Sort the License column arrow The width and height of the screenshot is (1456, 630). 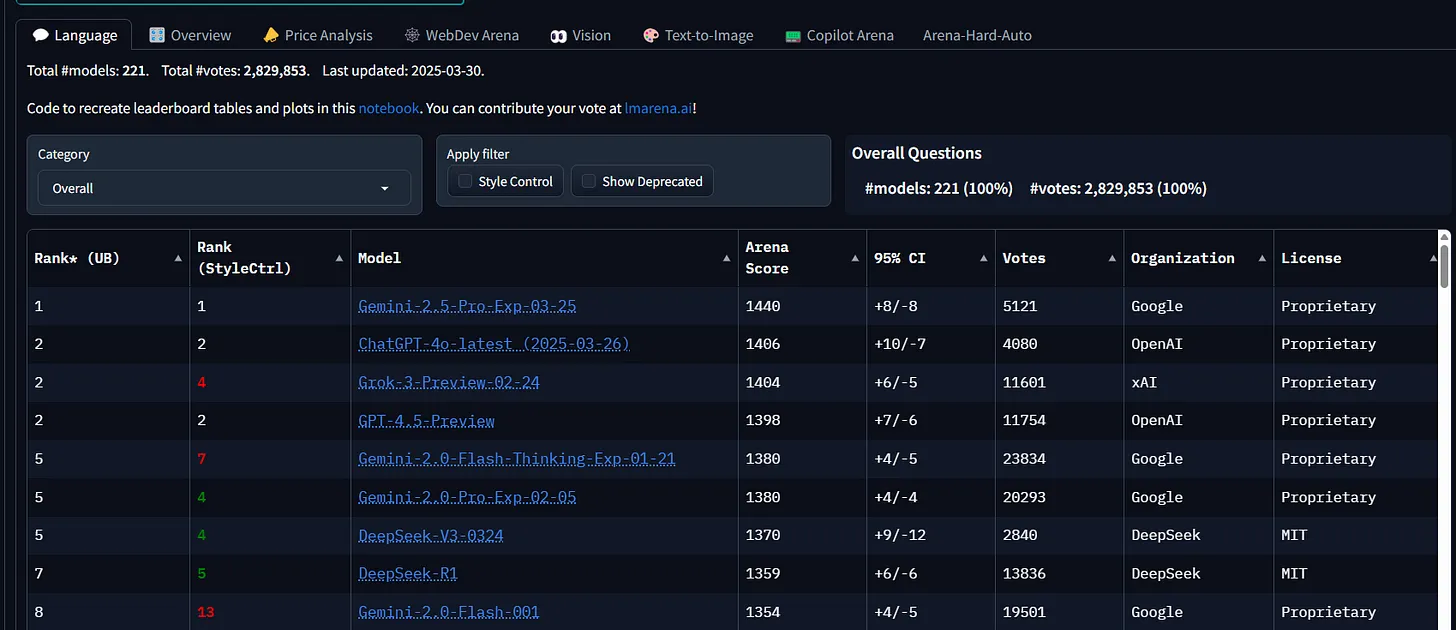coord(1433,258)
